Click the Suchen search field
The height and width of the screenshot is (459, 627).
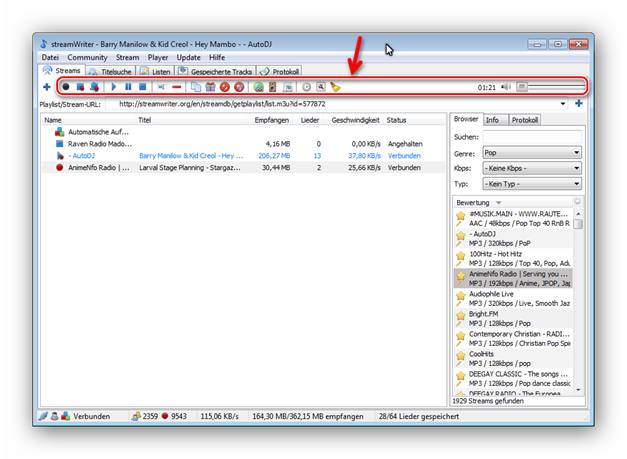(x=532, y=137)
